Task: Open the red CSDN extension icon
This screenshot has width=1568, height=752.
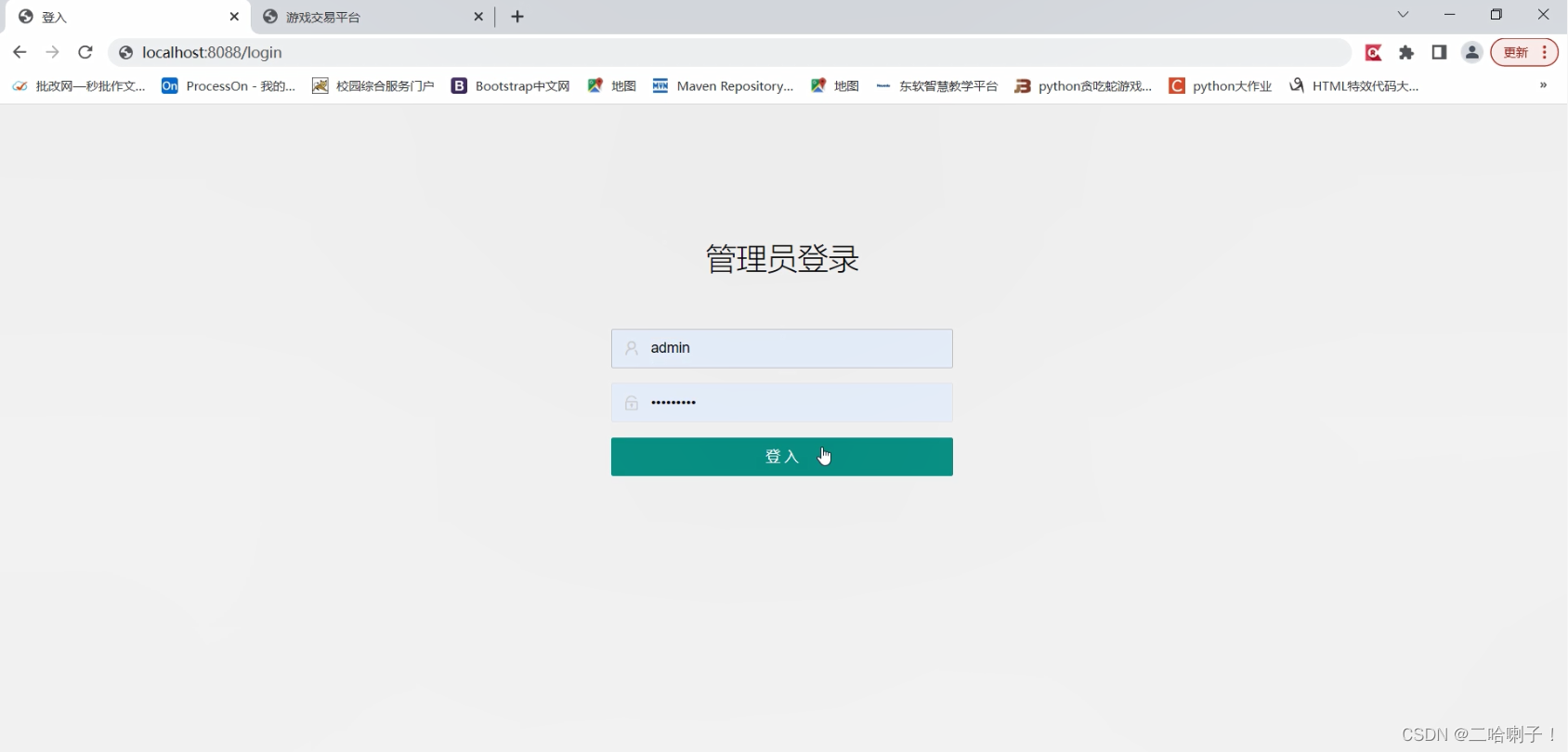Action: coord(1373,53)
